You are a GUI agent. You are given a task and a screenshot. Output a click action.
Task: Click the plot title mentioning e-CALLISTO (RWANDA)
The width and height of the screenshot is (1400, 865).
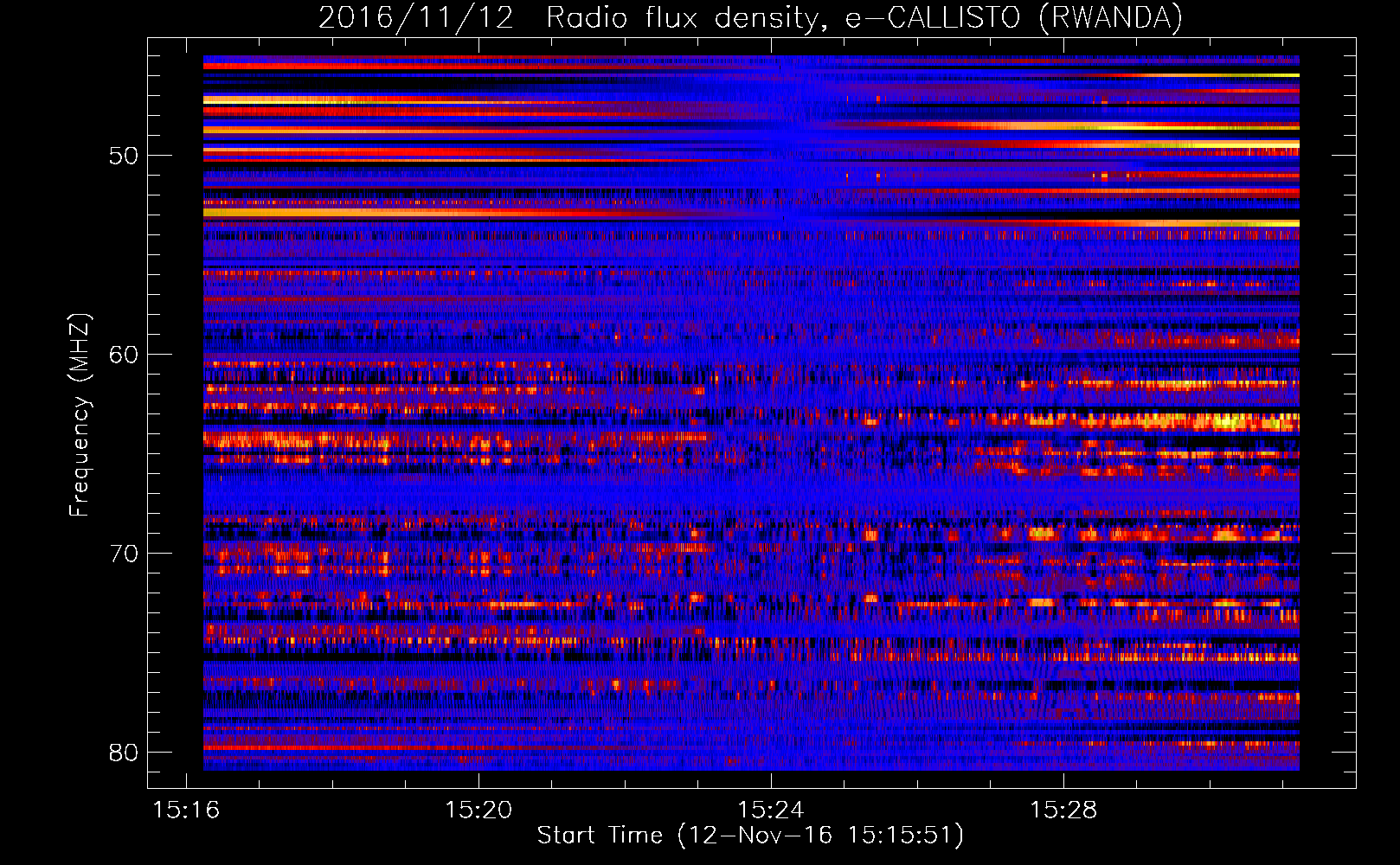click(x=750, y=17)
